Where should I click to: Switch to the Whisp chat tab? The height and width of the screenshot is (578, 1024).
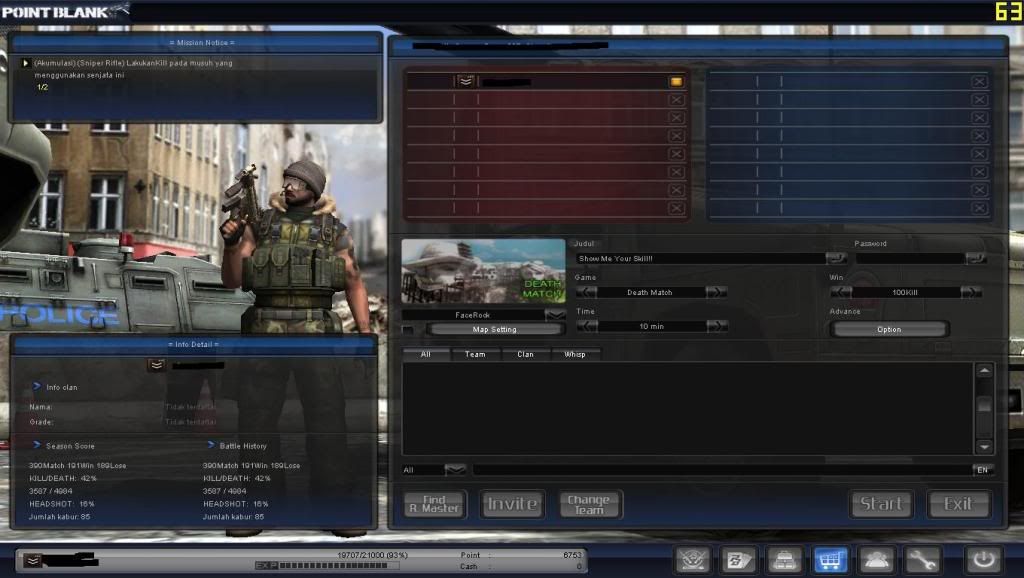575,355
